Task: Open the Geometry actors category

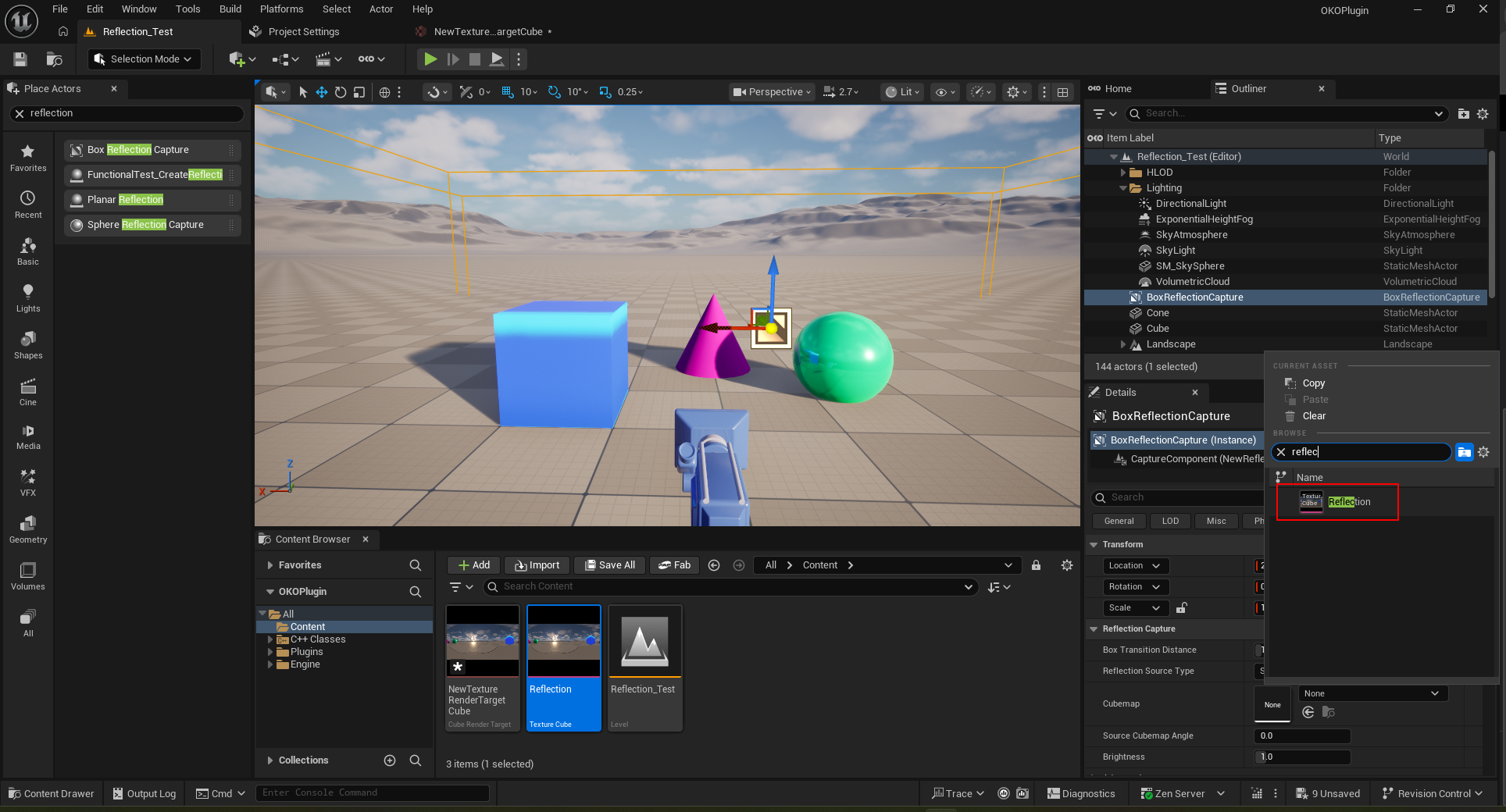Action: coord(28,529)
